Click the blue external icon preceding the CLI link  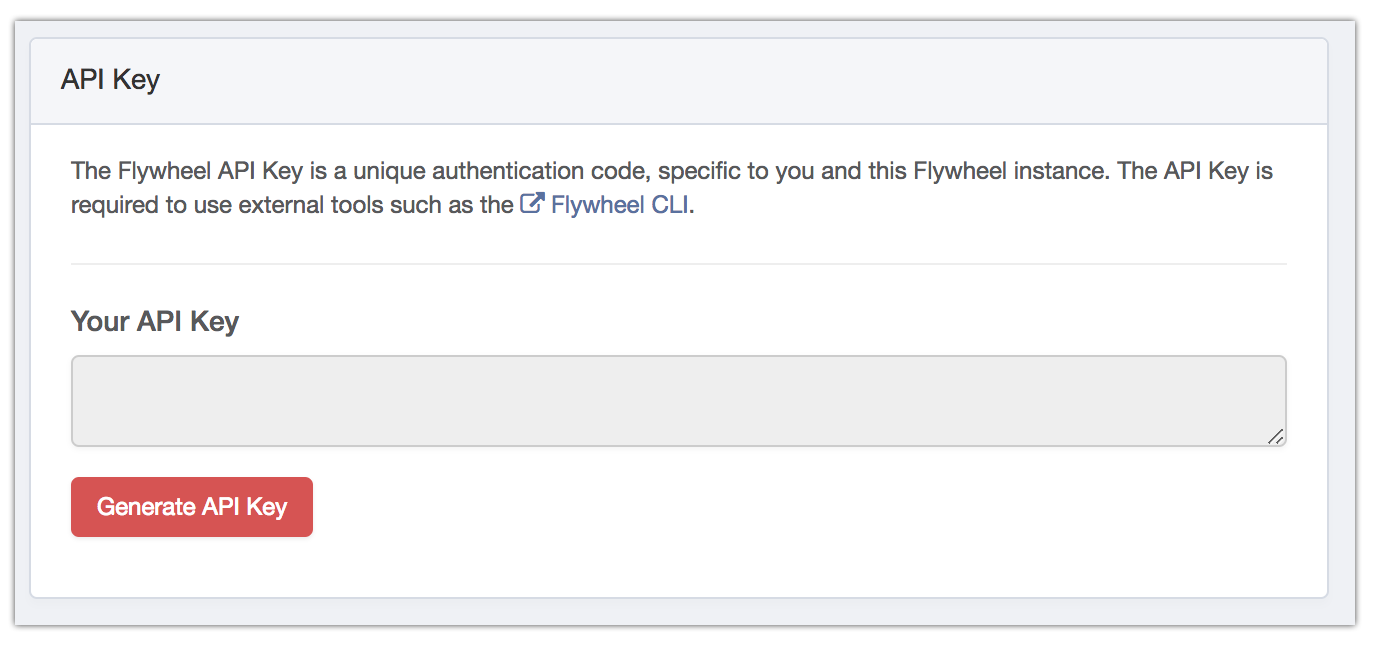point(531,204)
